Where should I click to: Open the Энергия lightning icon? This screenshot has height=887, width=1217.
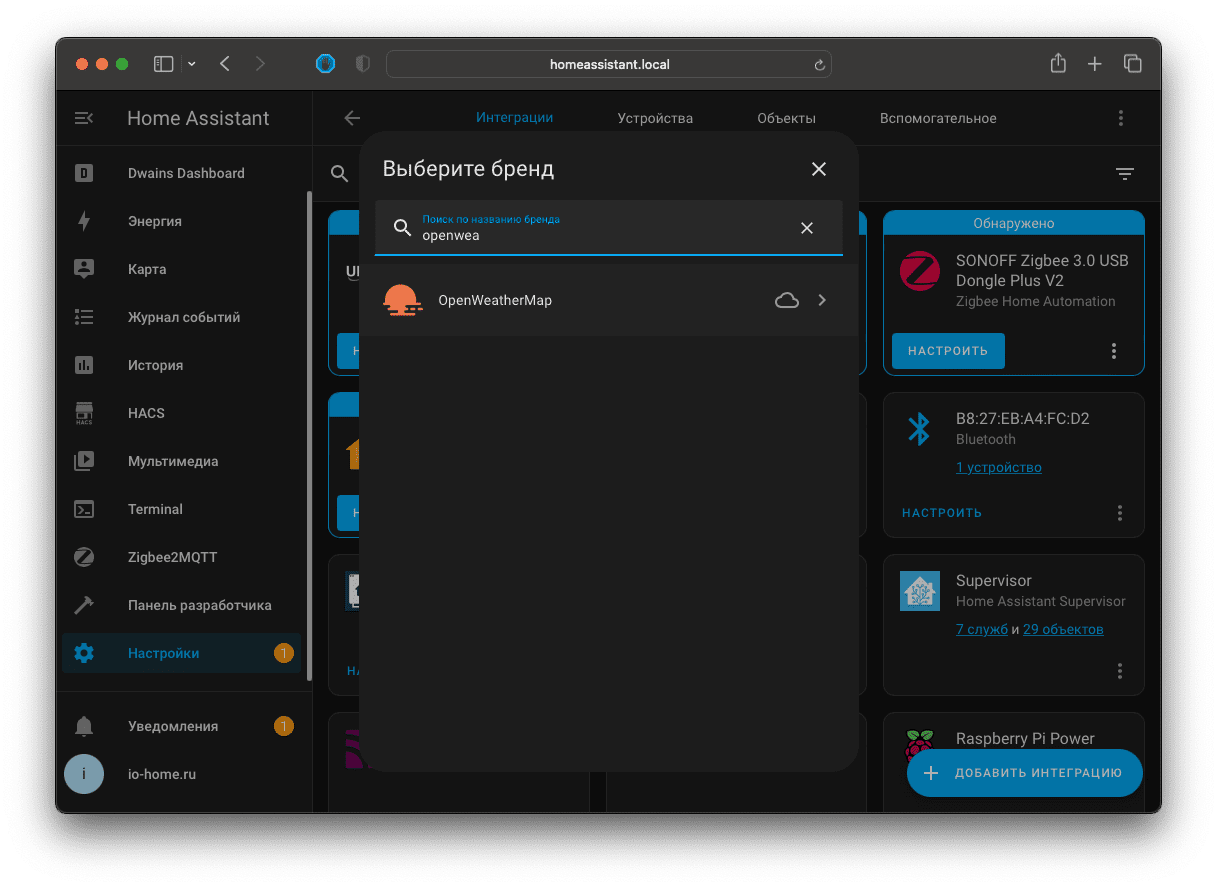[x=84, y=221]
